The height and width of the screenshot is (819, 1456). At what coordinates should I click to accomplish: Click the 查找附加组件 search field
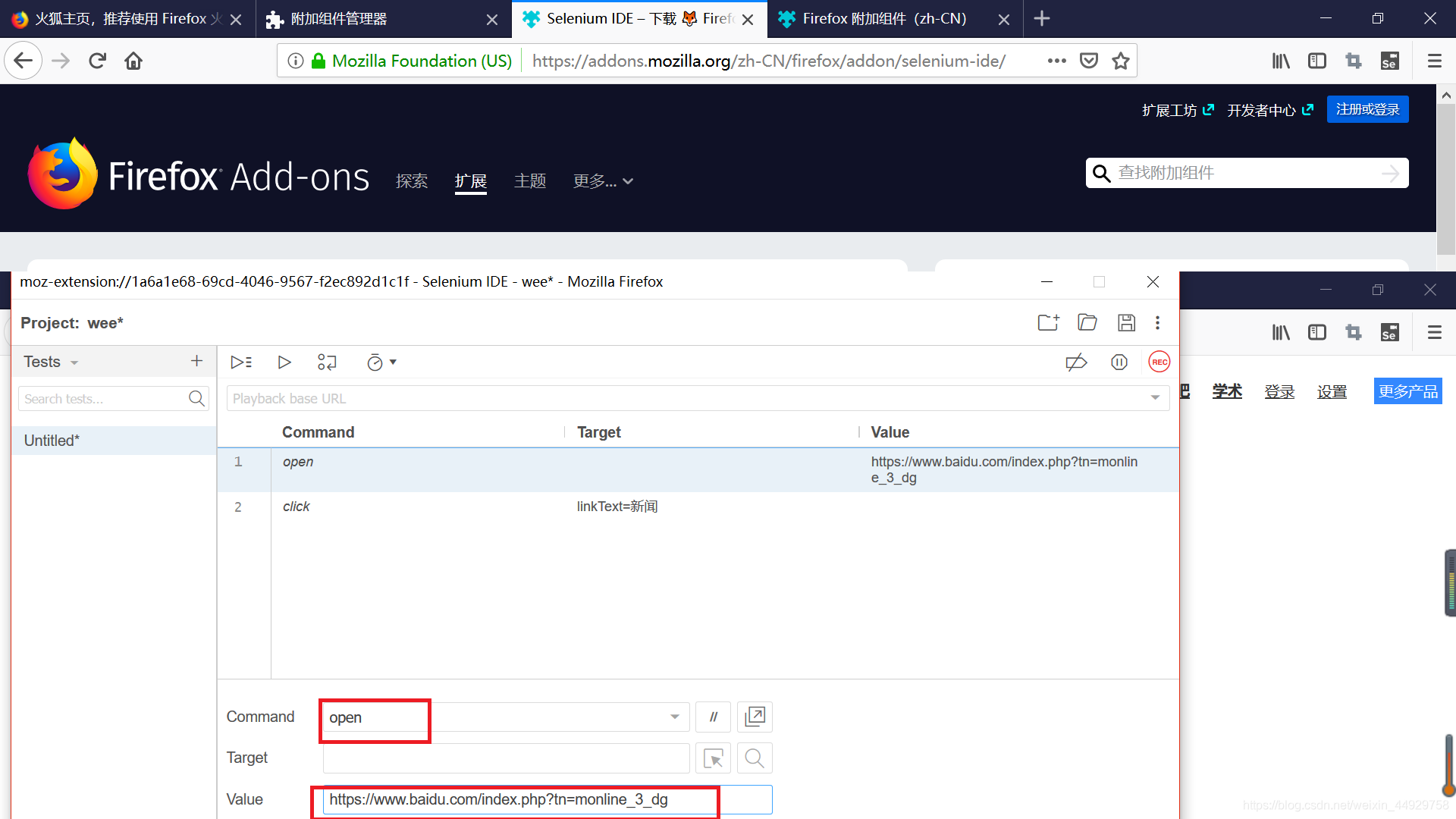point(1247,173)
